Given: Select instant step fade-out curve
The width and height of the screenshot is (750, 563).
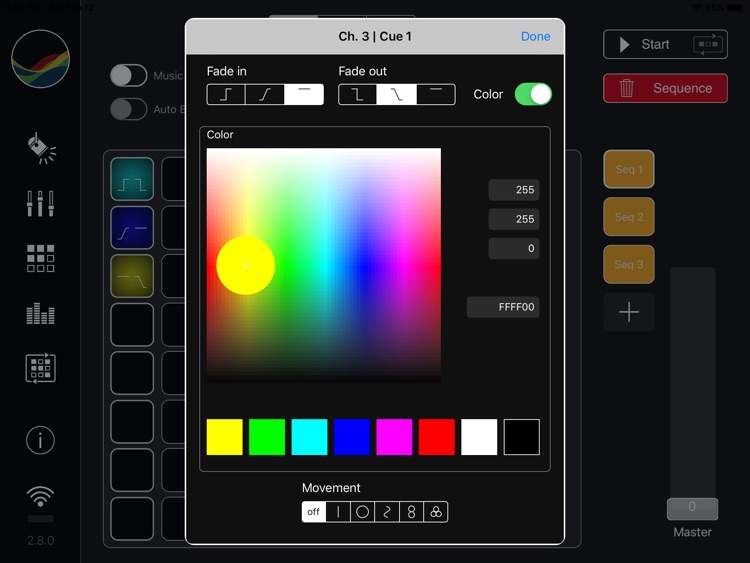Looking at the screenshot, I should coord(357,94).
